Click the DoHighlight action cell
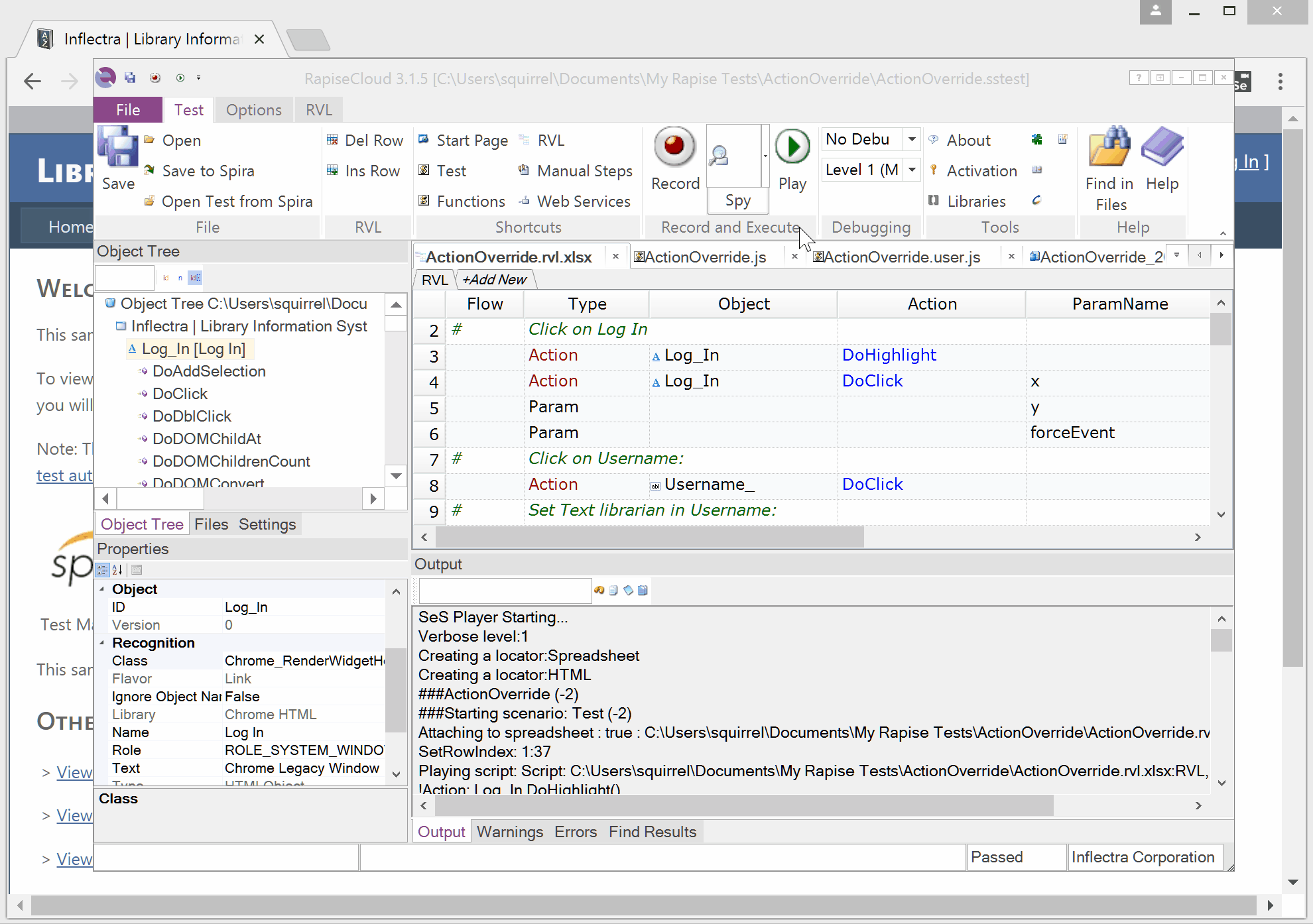 tap(889, 355)
